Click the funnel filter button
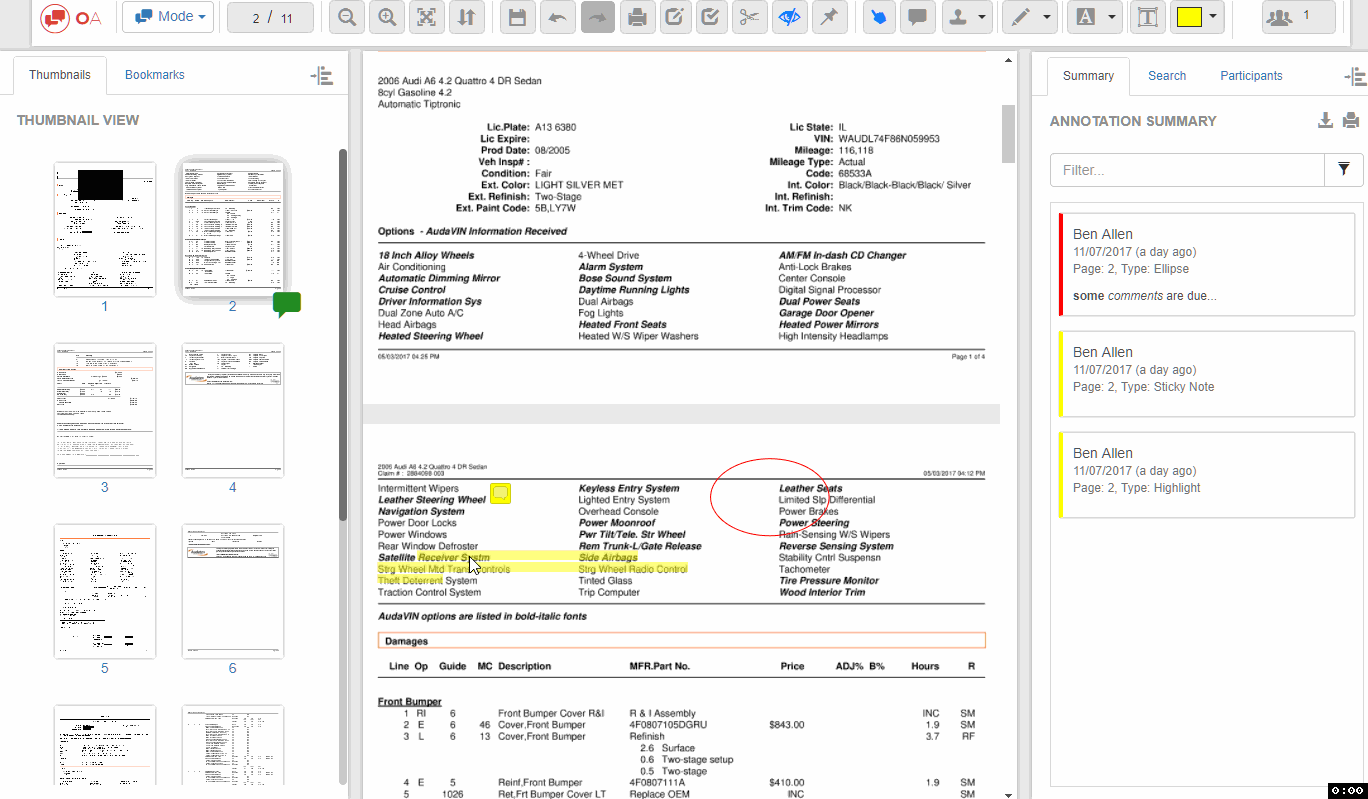The width and height of the screenshot is (1368, 799). [x=1344, y=170]
